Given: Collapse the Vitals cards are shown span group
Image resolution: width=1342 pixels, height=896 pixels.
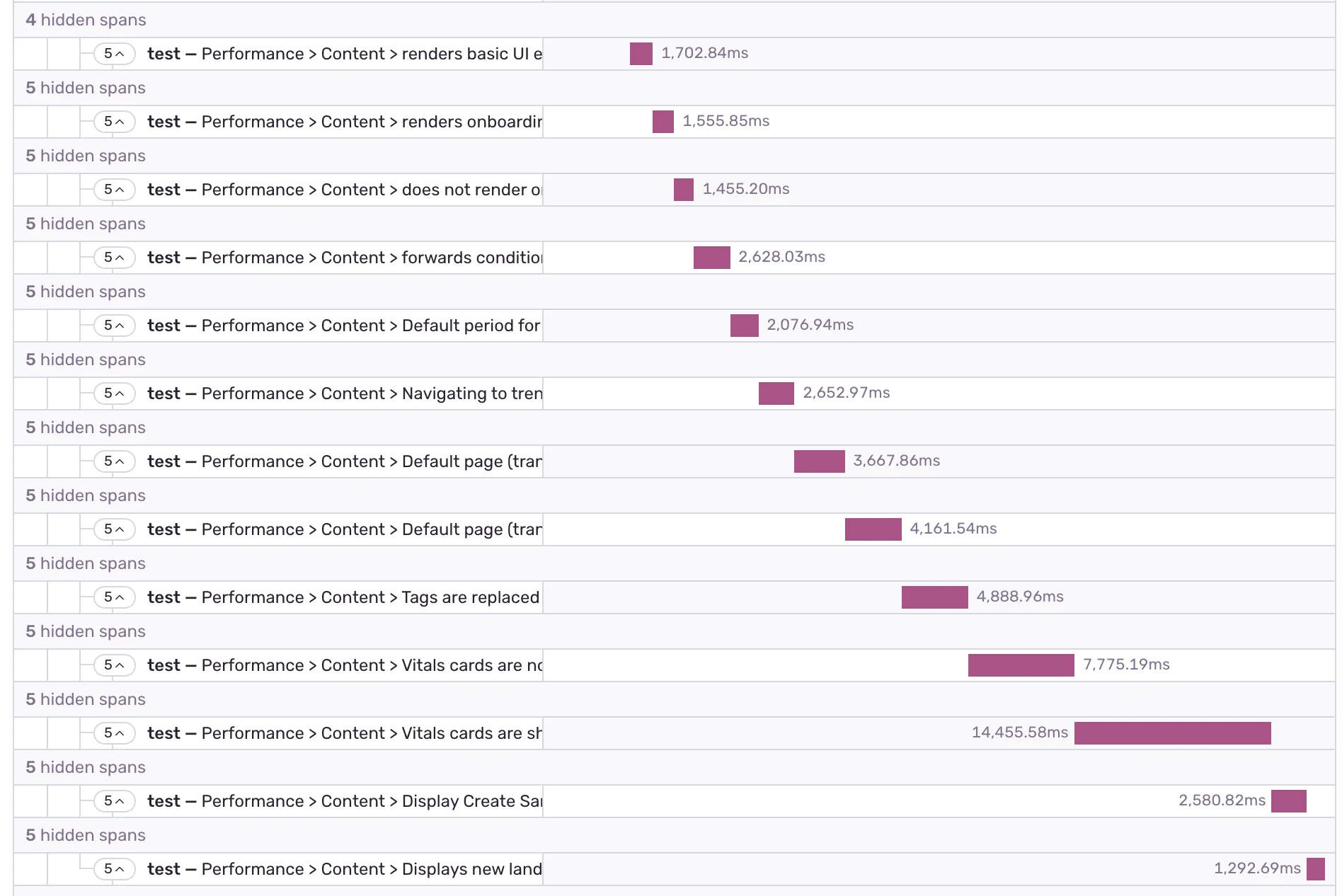Looking at the screenshot, I should (113, 733).
